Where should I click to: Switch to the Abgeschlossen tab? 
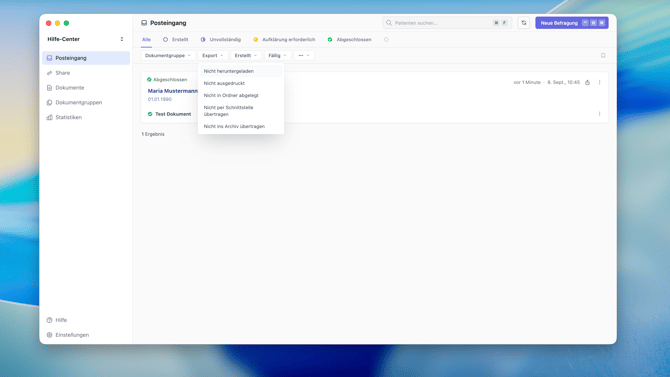coord(350,40)
